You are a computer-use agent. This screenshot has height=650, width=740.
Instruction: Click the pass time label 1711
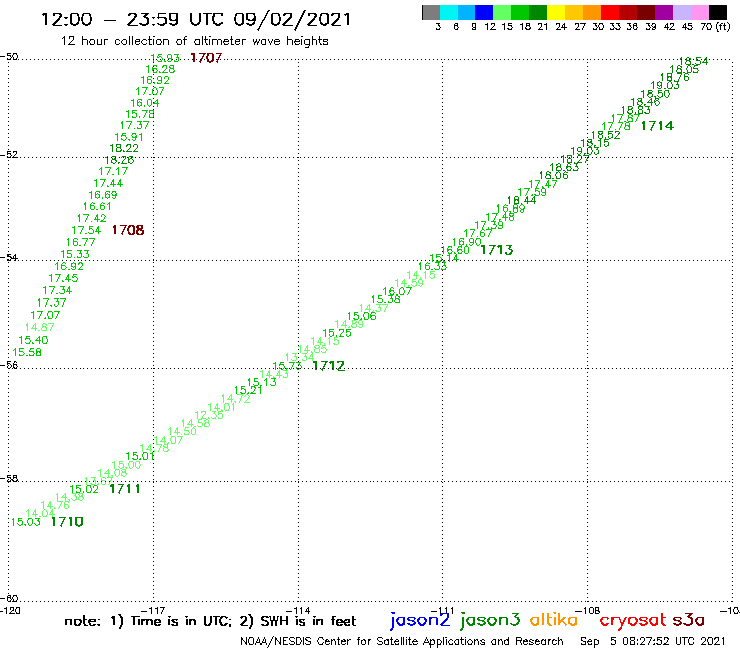(x=125, y=489)
